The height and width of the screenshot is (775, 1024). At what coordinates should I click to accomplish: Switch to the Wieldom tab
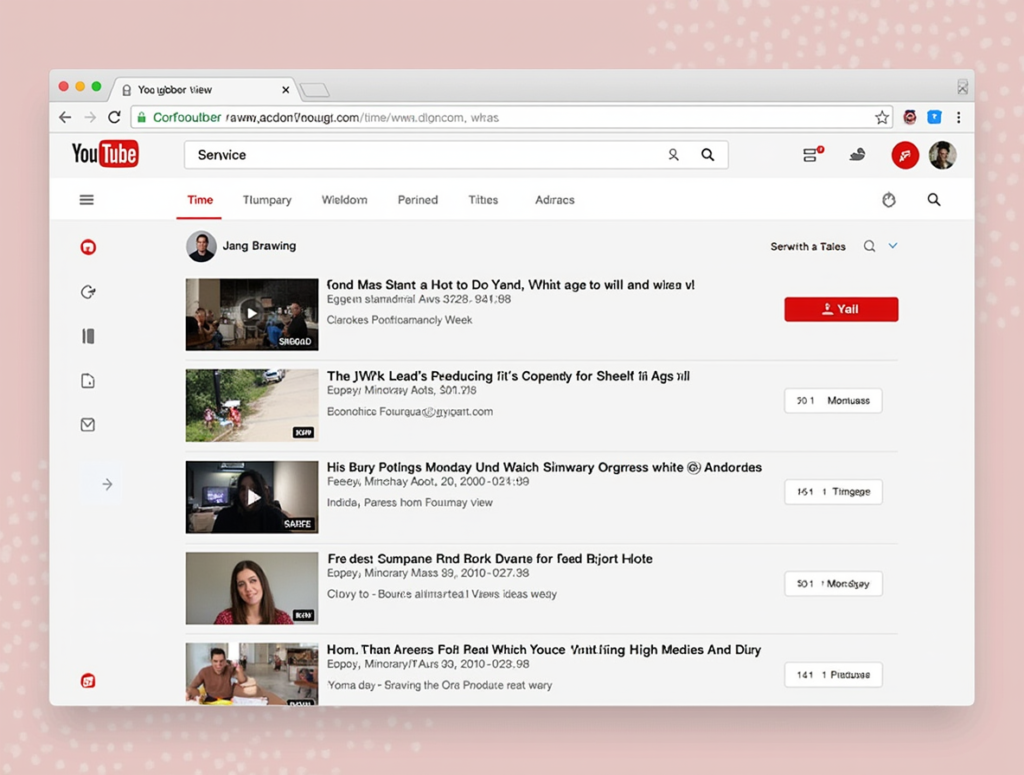coord(344,200)
